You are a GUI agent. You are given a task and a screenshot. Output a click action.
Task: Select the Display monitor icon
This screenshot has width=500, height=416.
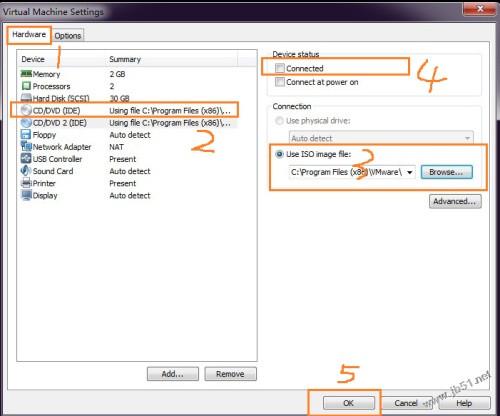[26, 195]
